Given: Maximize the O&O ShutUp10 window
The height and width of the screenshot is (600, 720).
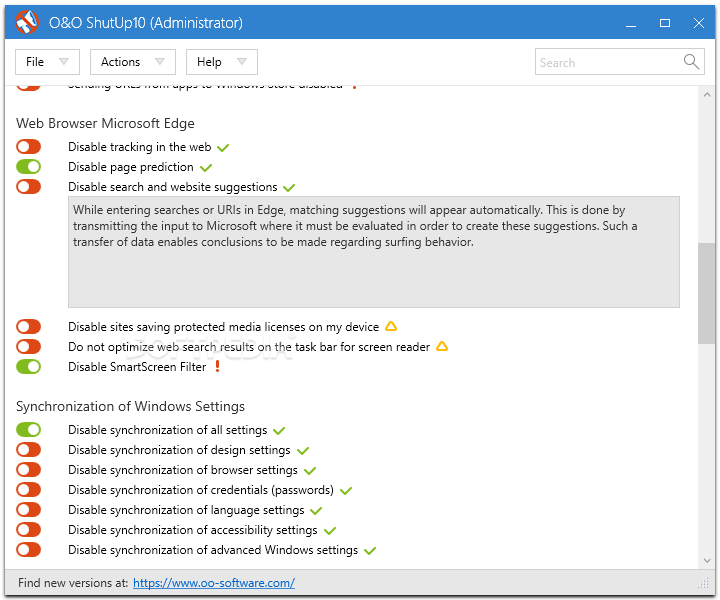Looking at the screenshot, I should click(x=665, y=23).
